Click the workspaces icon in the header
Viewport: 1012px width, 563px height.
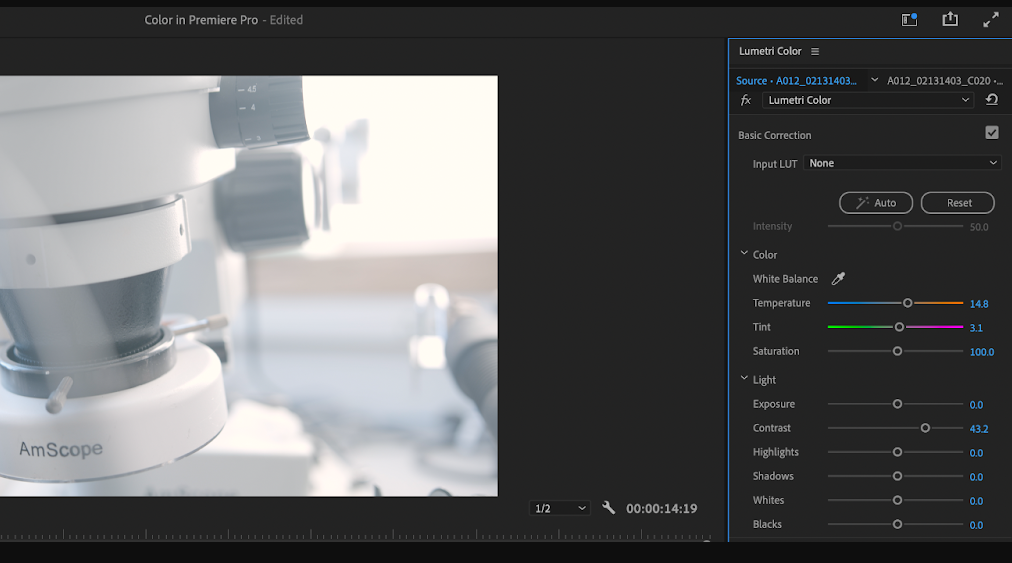point(909,19)
